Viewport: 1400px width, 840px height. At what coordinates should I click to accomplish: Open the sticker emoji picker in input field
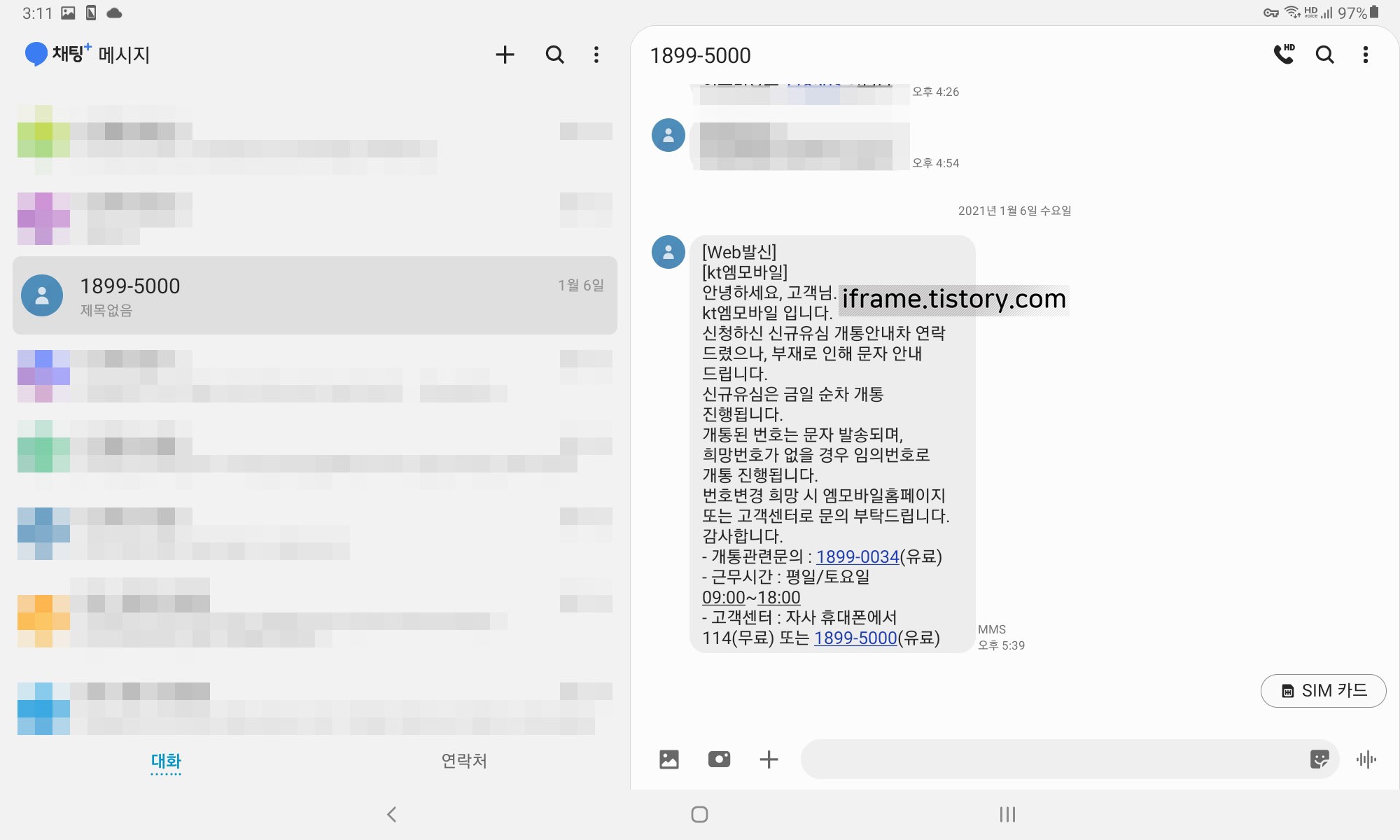[x=1319, y=759]
